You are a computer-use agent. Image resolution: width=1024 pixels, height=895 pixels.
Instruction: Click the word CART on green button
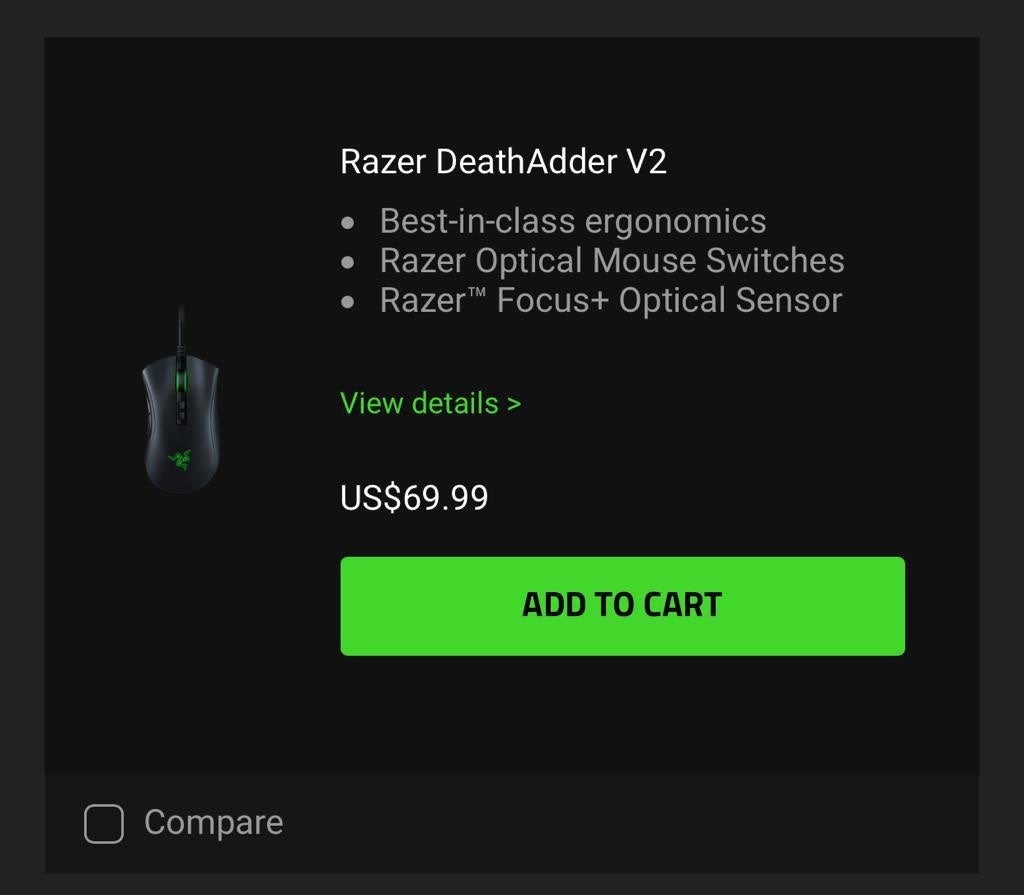pyautogui.click(x=682, y=605)
